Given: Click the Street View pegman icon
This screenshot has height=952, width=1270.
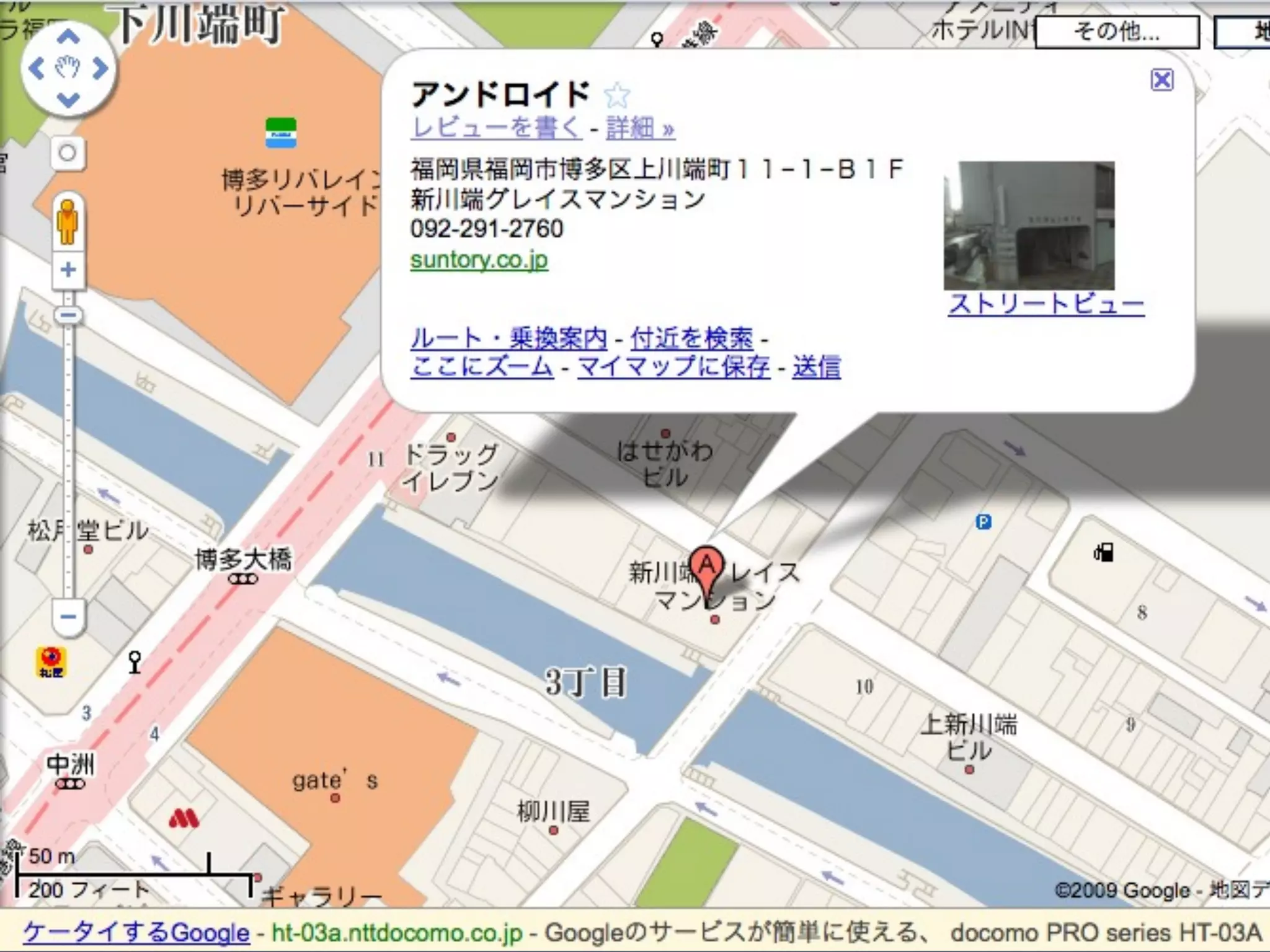Looking at the screenshot, I should 68,222.
